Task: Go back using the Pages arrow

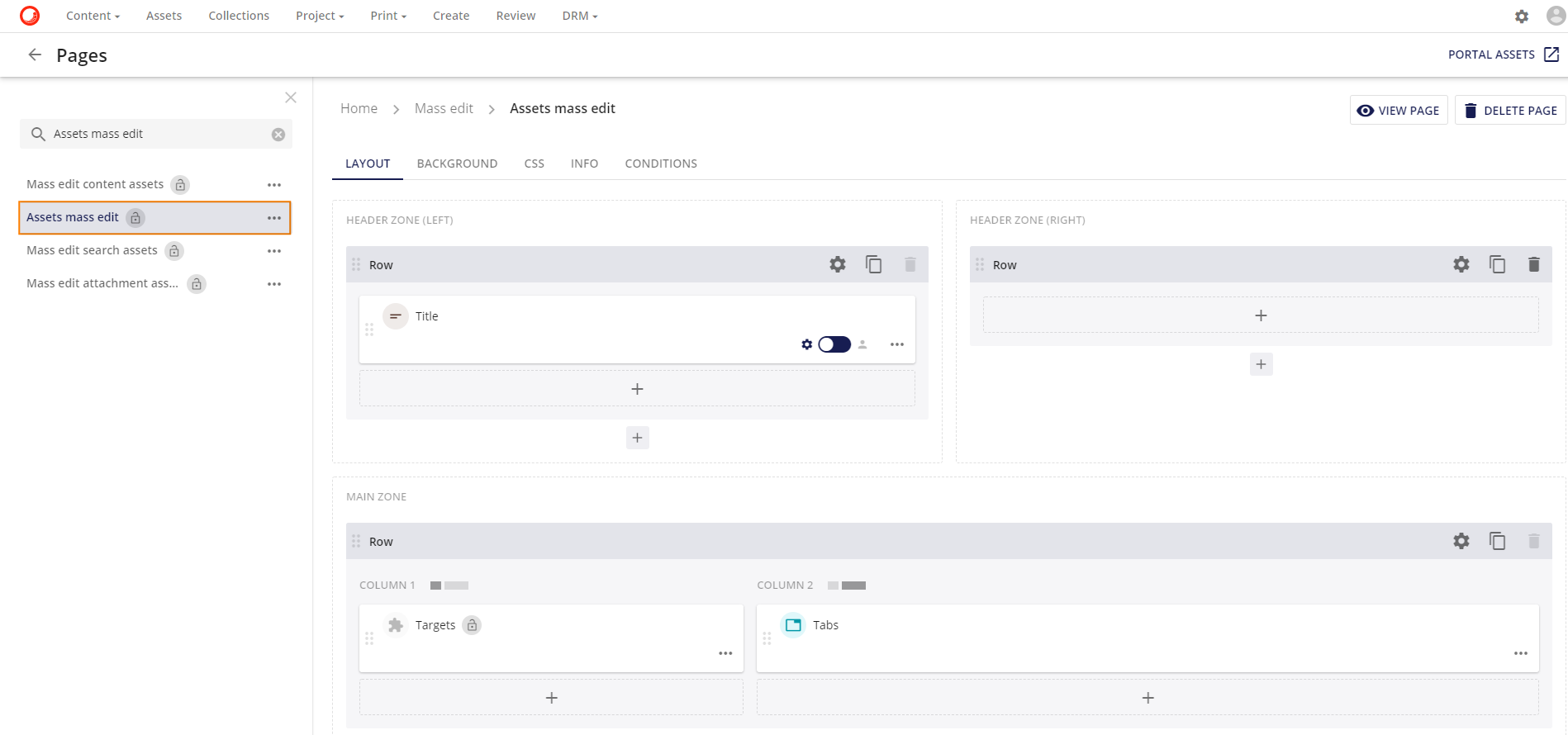Action: click(x=35, y=55)
